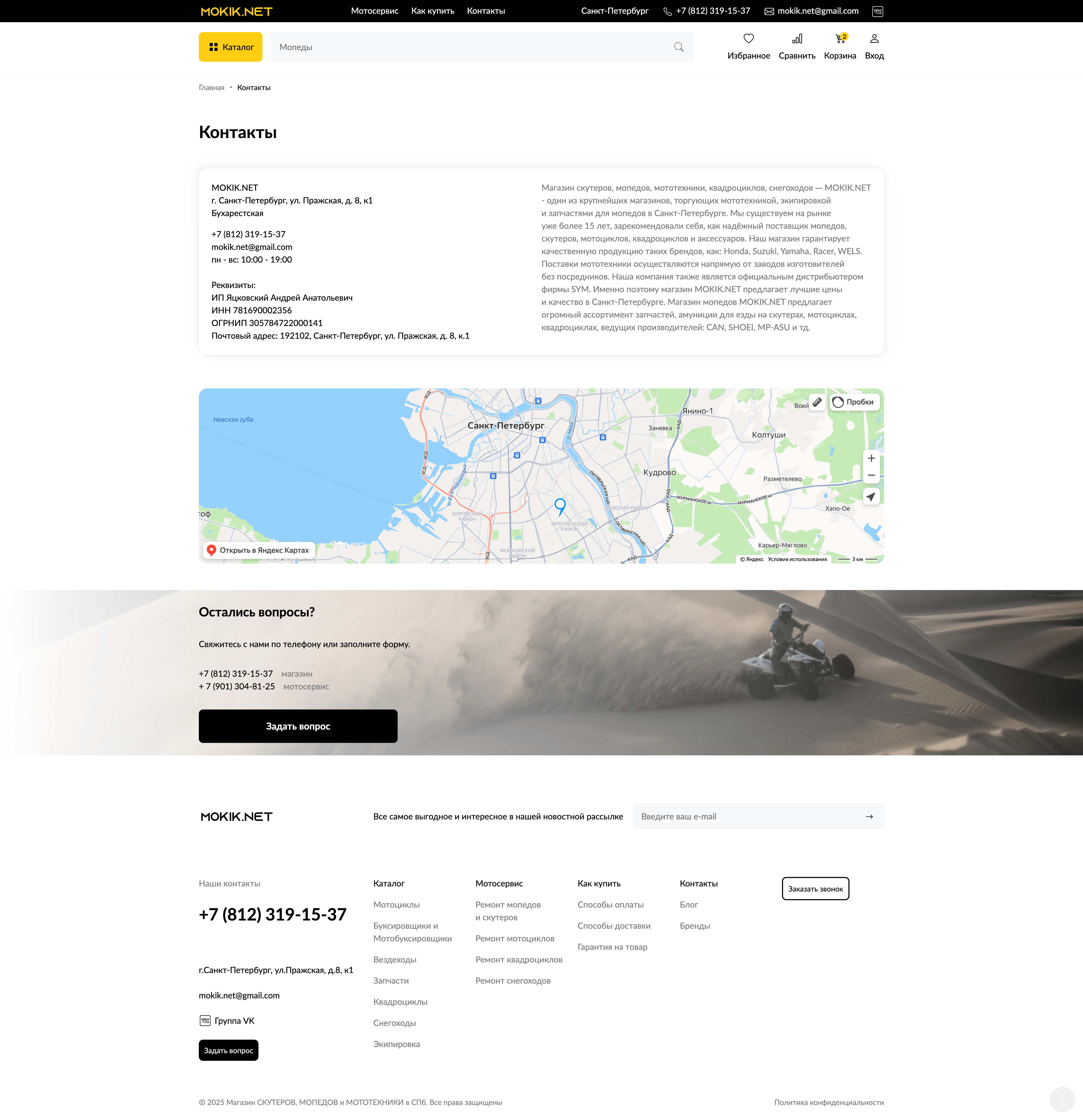
Task: Submit newsletter email with the arrow
Action: coord(869,817)
